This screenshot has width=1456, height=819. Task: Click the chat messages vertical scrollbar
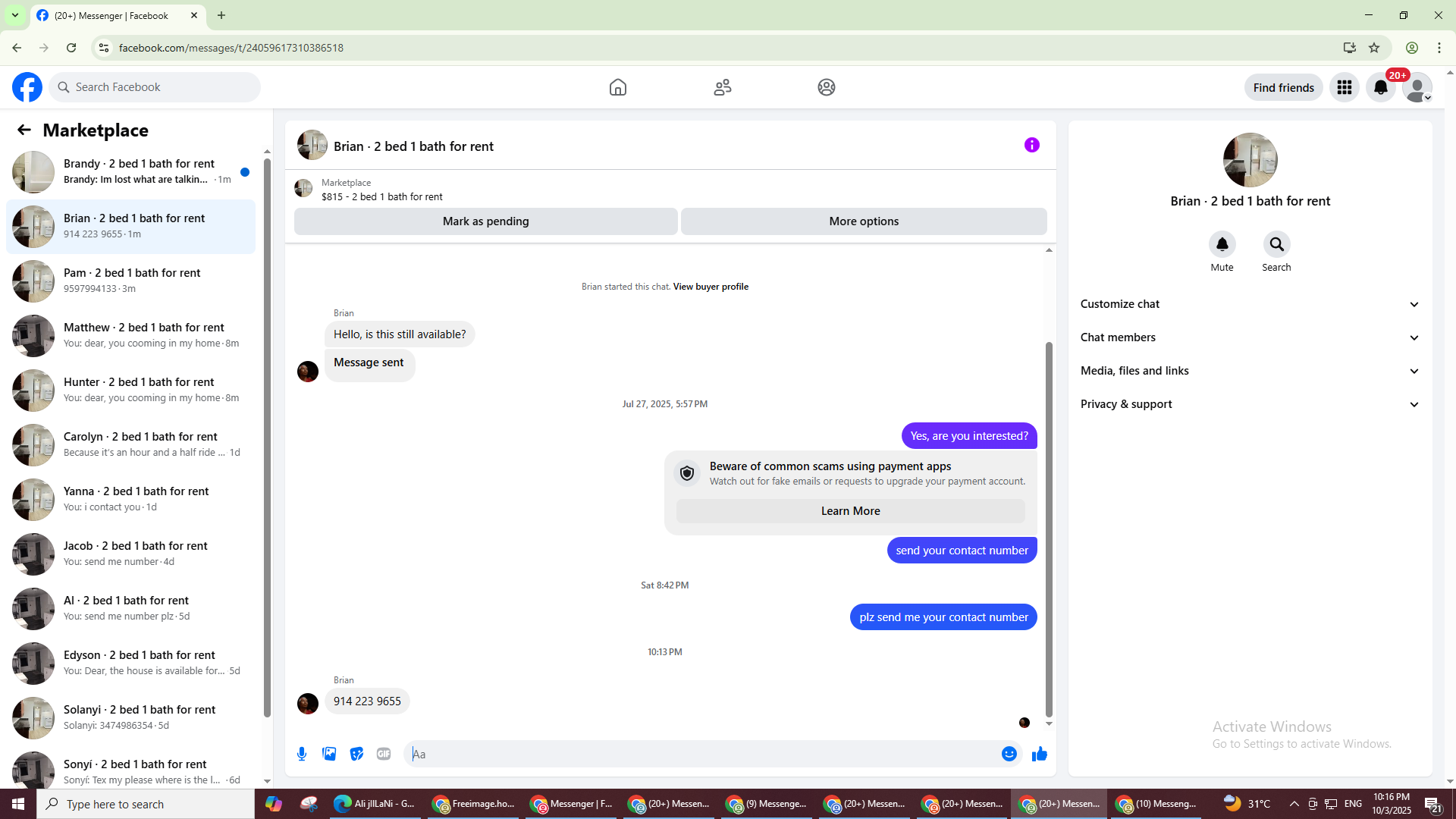tap(1049, 529)
